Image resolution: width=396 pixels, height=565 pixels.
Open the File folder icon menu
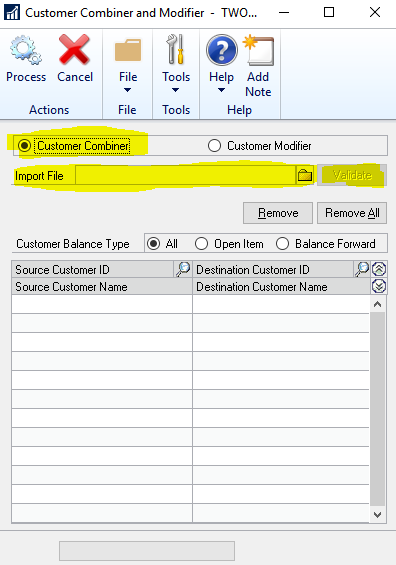coord(128,50)
